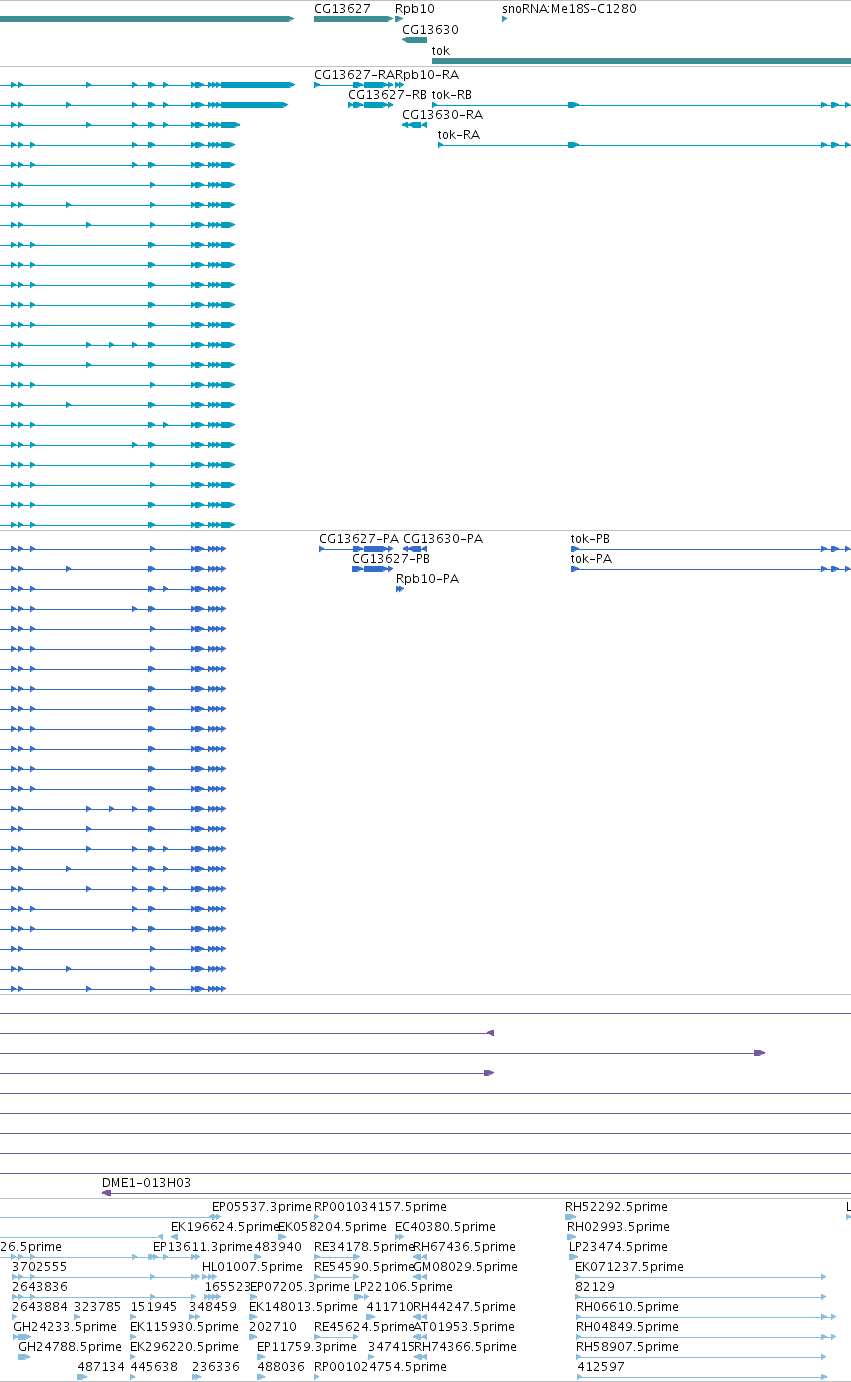Click the 488036 feature label
The height and width of the screenshot is (1382, 851).
pyautogui.click(x=281, y=1366)
